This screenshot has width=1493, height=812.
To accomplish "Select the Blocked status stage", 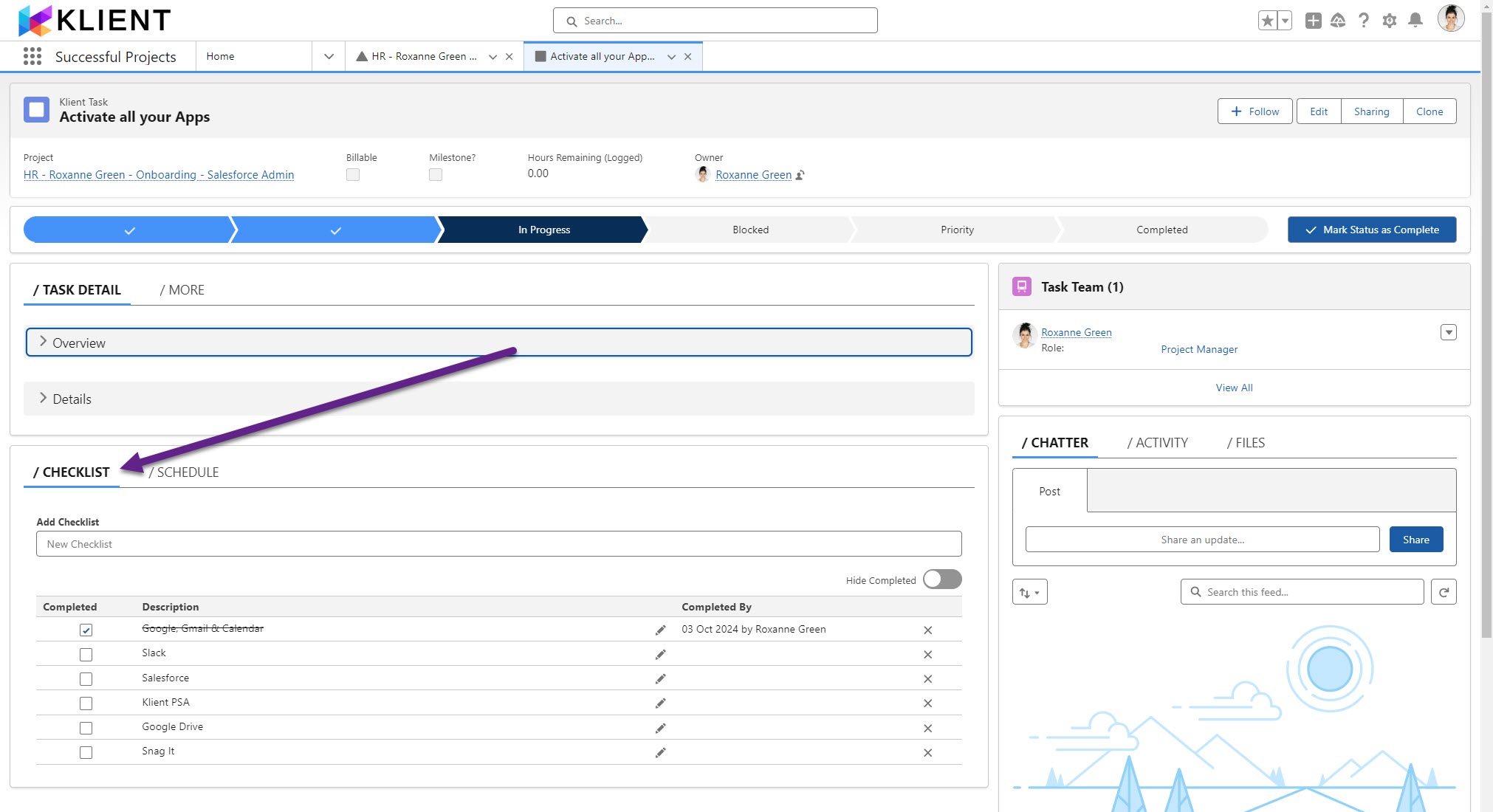I will 750,230.
